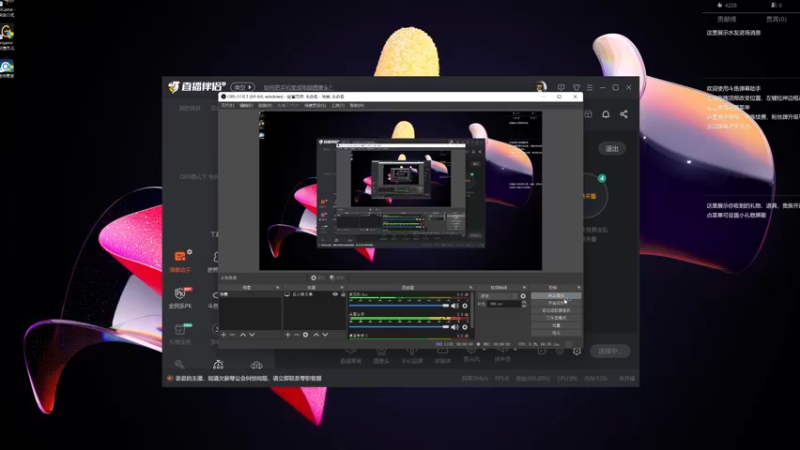800x450 pixels.
Task: Click the cloud icon at 直播伴侣 sidebar bottom
Action: pyautogui.click(x=256, y=365)
